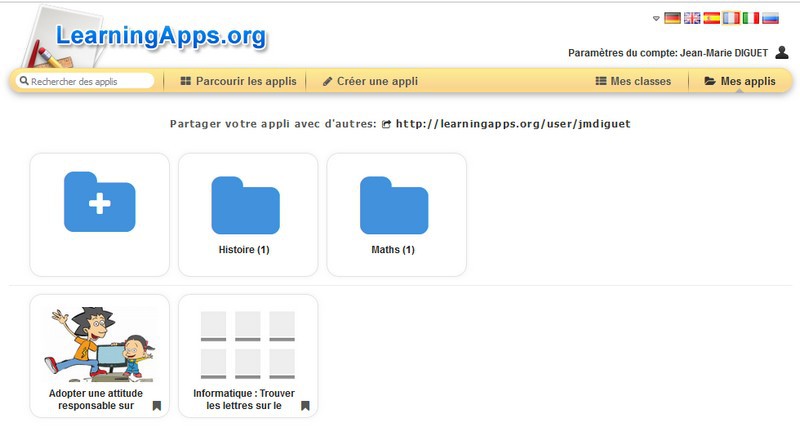Open Parcourir les applis menu
Screen dimensions: 800x432
238,81
